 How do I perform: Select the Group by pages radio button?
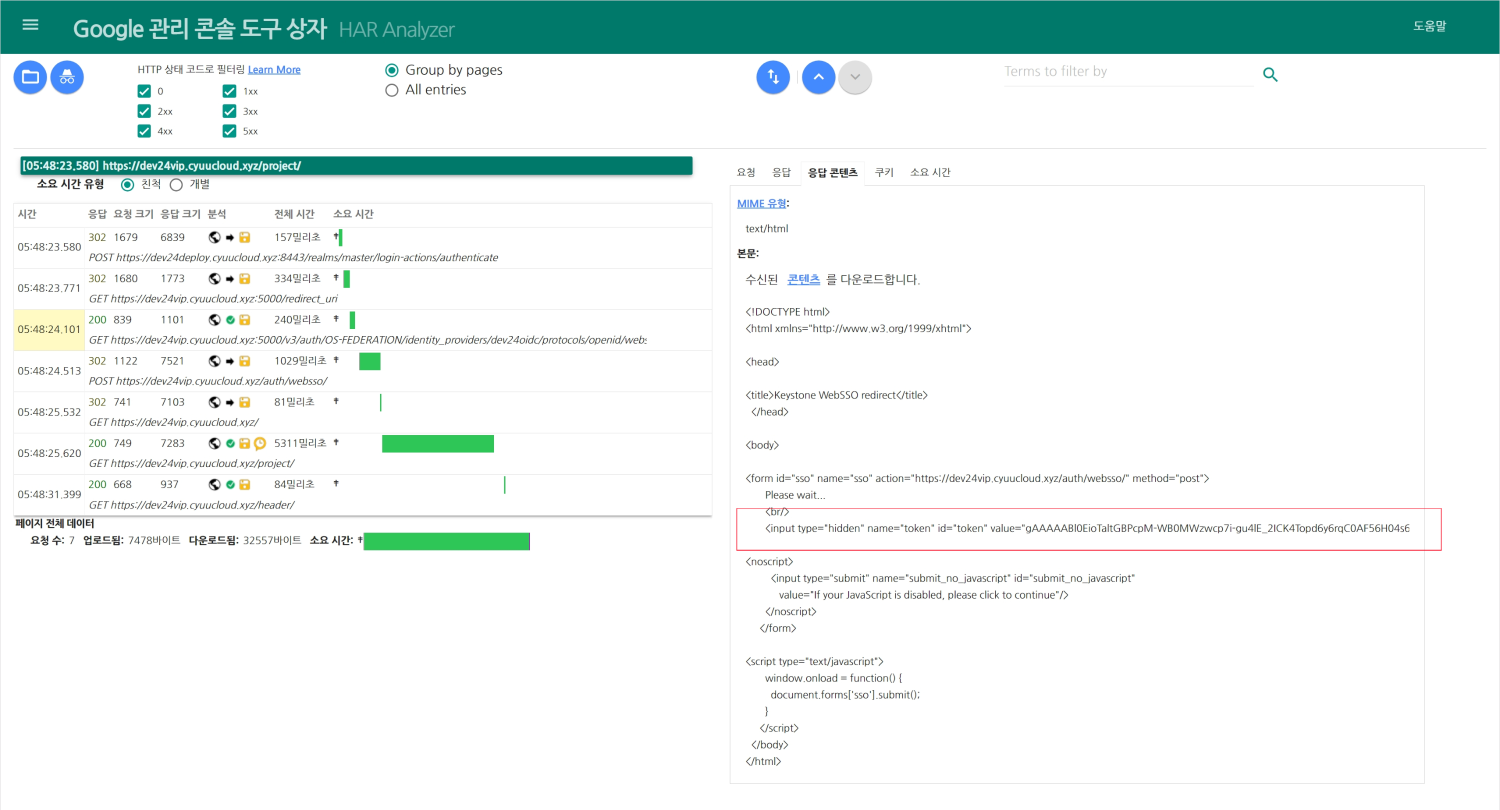tap(392, 70)
